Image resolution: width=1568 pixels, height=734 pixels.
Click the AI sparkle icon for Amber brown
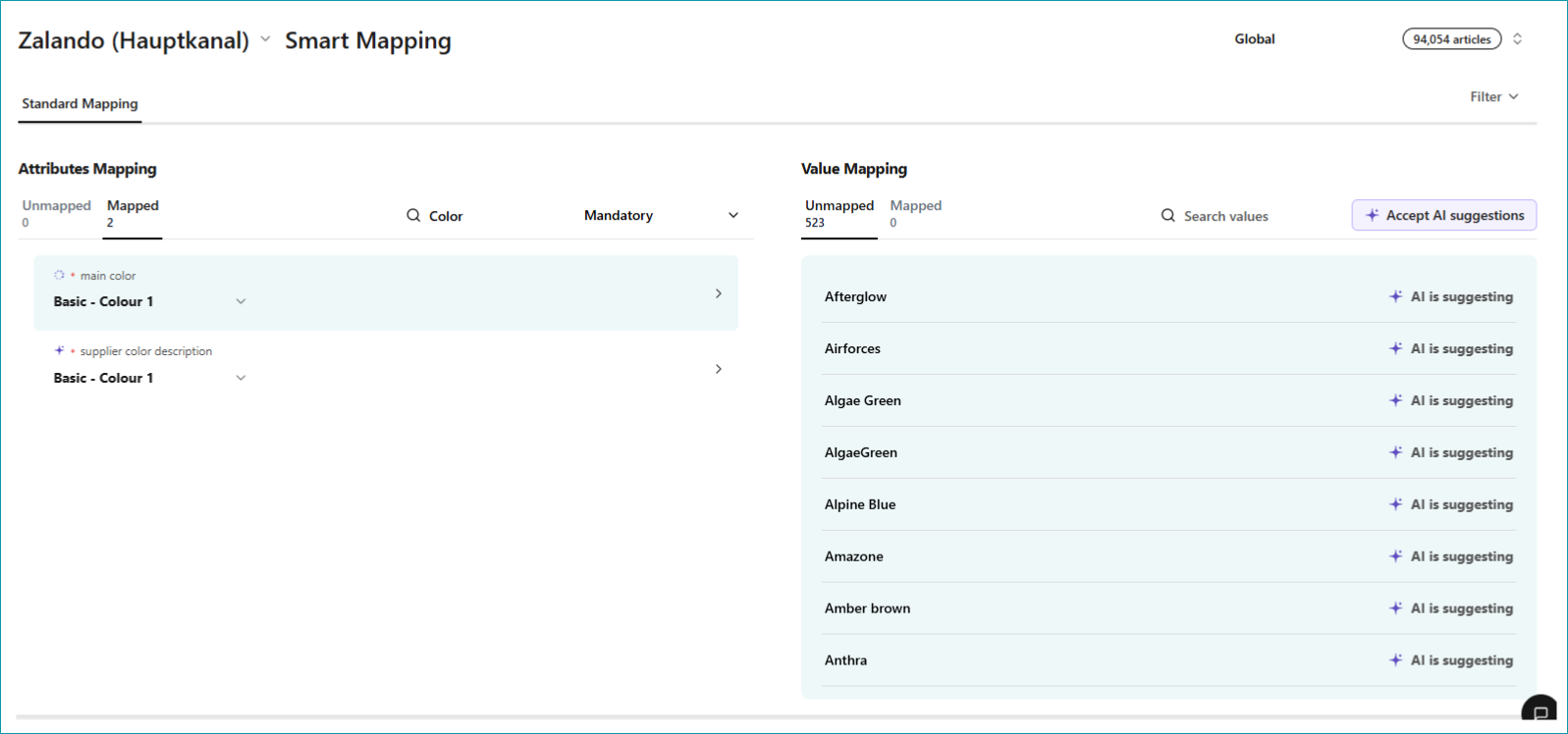[1395, 608]
